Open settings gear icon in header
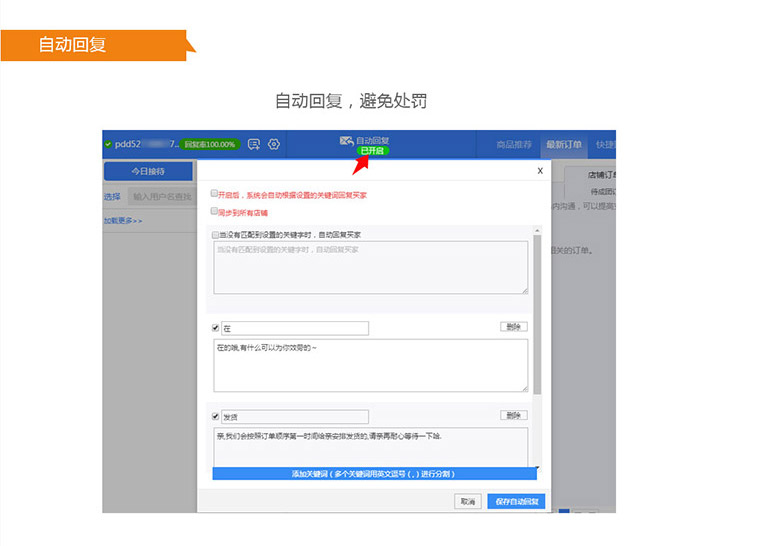Screen dimensions: 760x546 274,144
